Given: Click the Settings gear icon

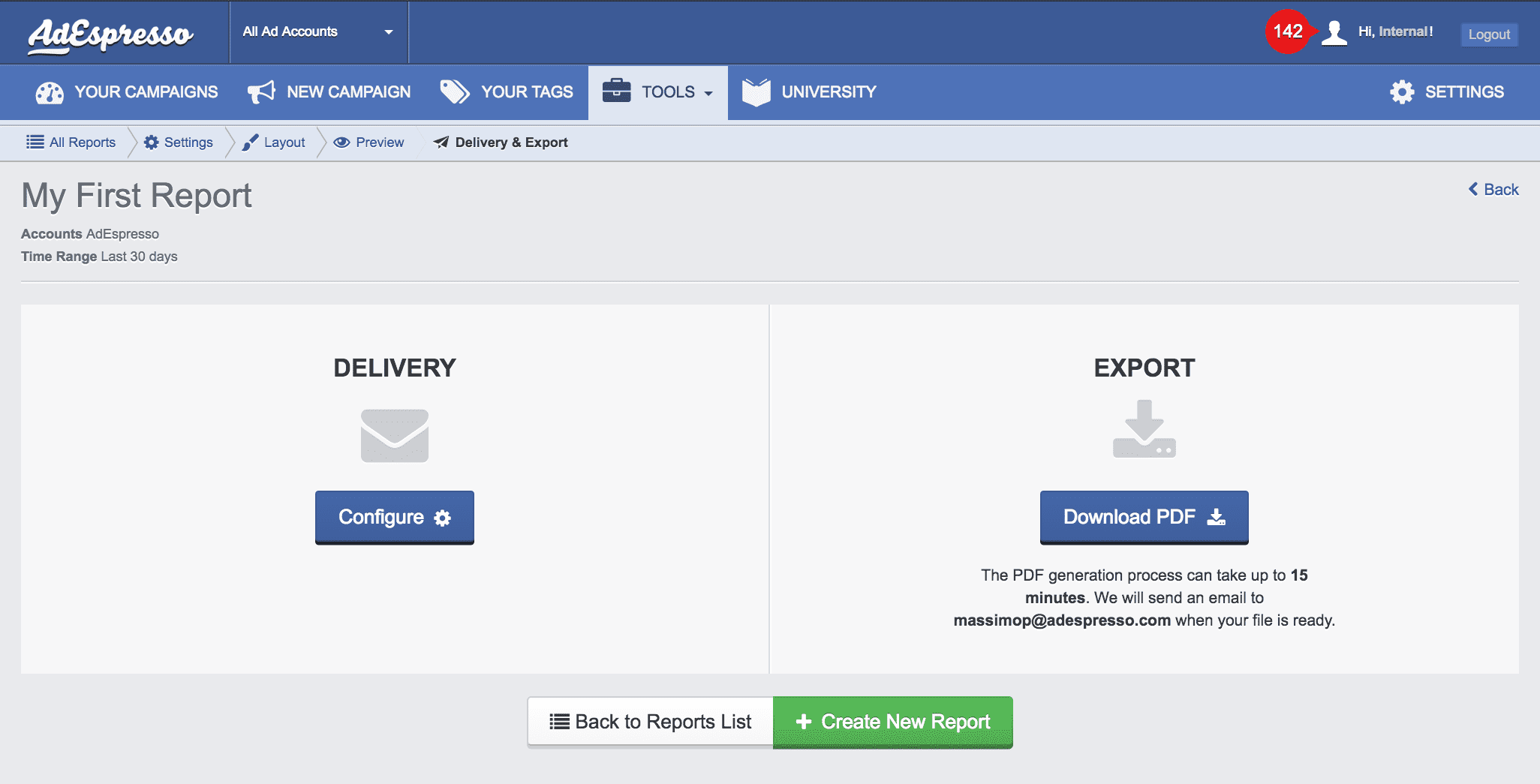Looking at the screenshot, I should pos(1402,92).
